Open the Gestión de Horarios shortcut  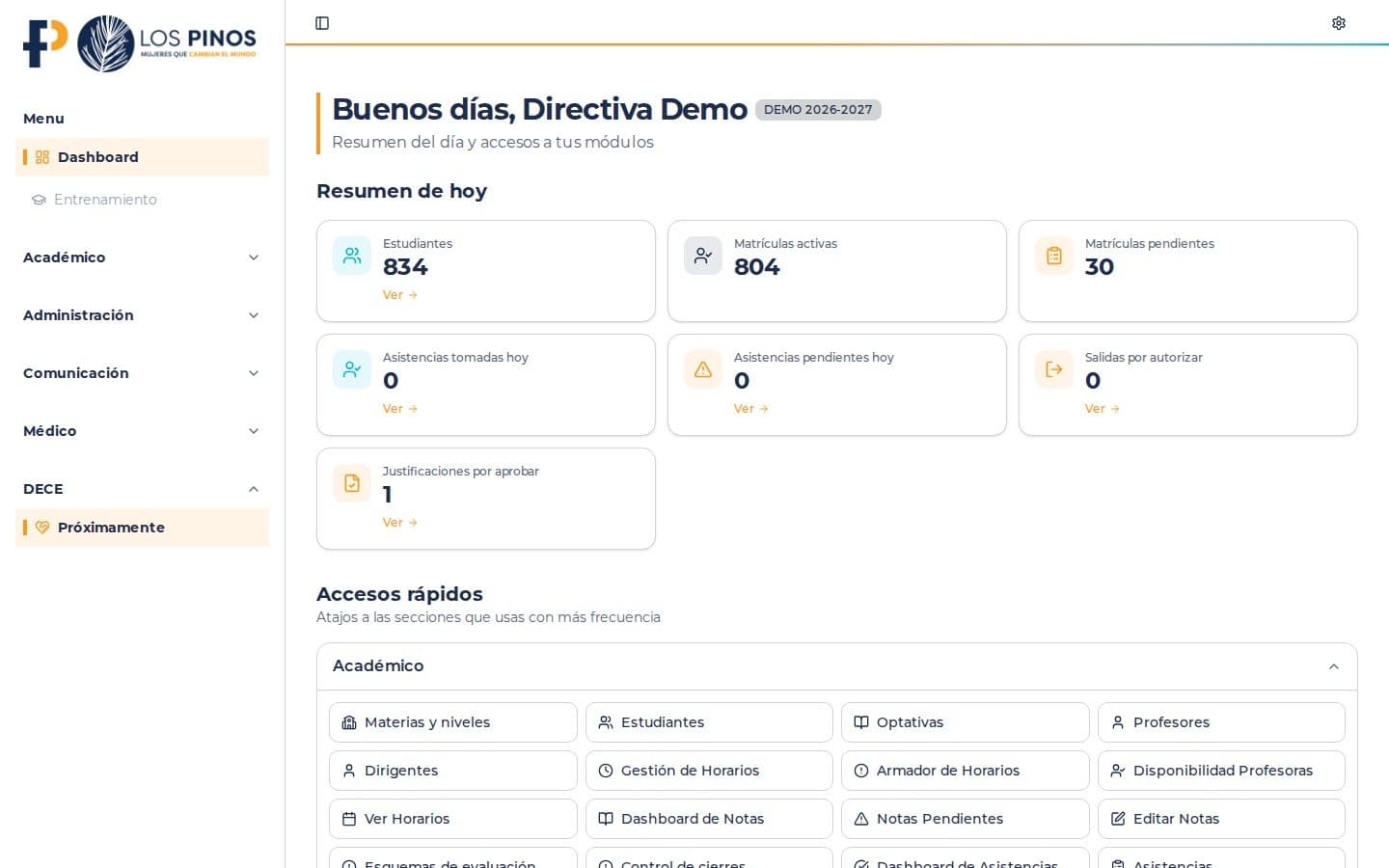click(709, 771)
